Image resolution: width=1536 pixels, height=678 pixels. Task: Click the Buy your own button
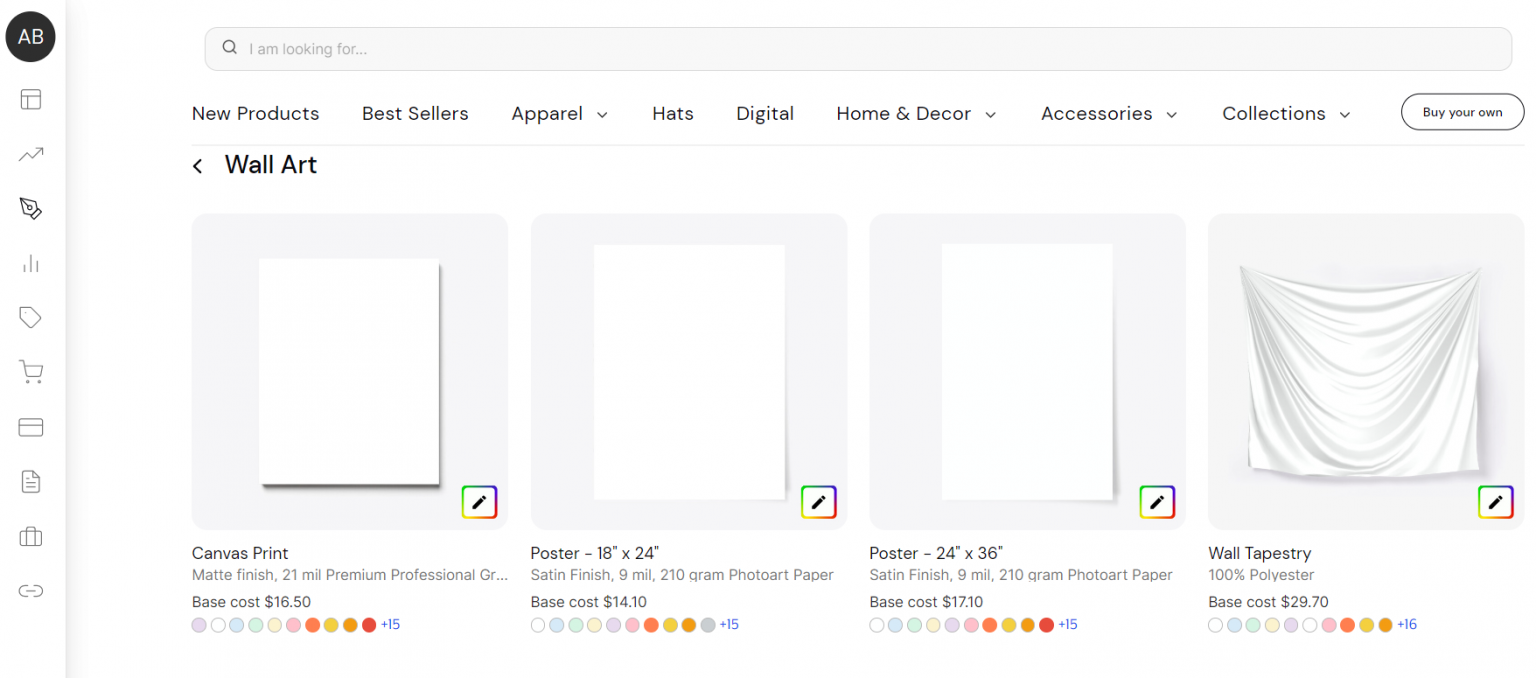(1462, 111)
